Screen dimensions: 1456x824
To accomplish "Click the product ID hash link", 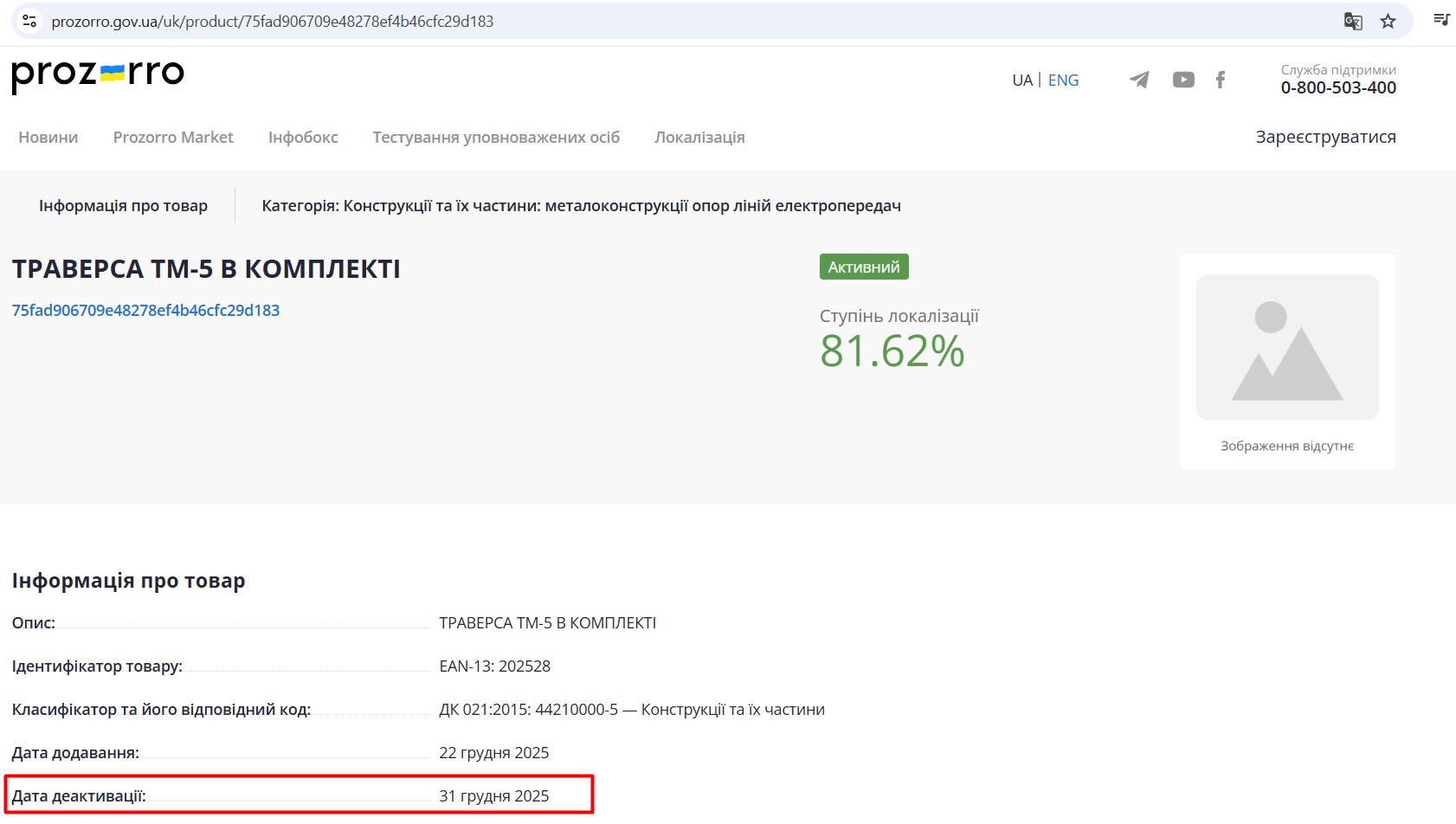I will pos(145,311).
